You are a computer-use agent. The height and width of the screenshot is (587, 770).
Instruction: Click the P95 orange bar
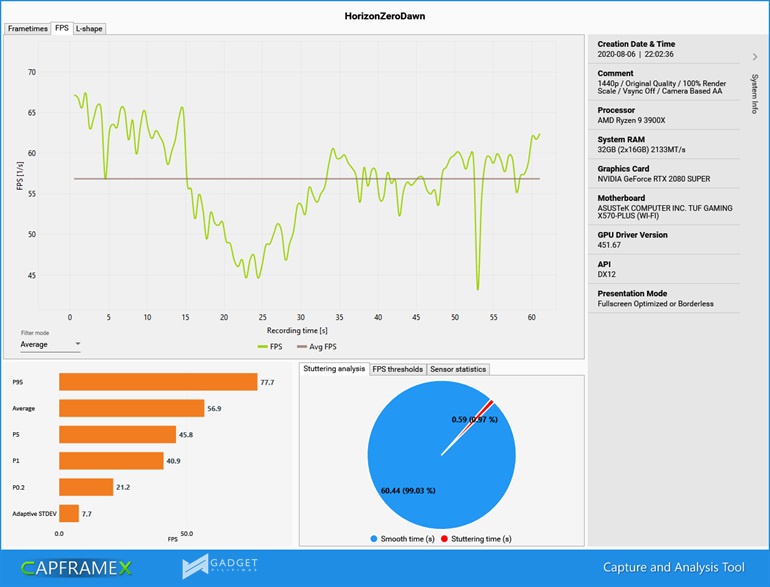click(157, 382)
